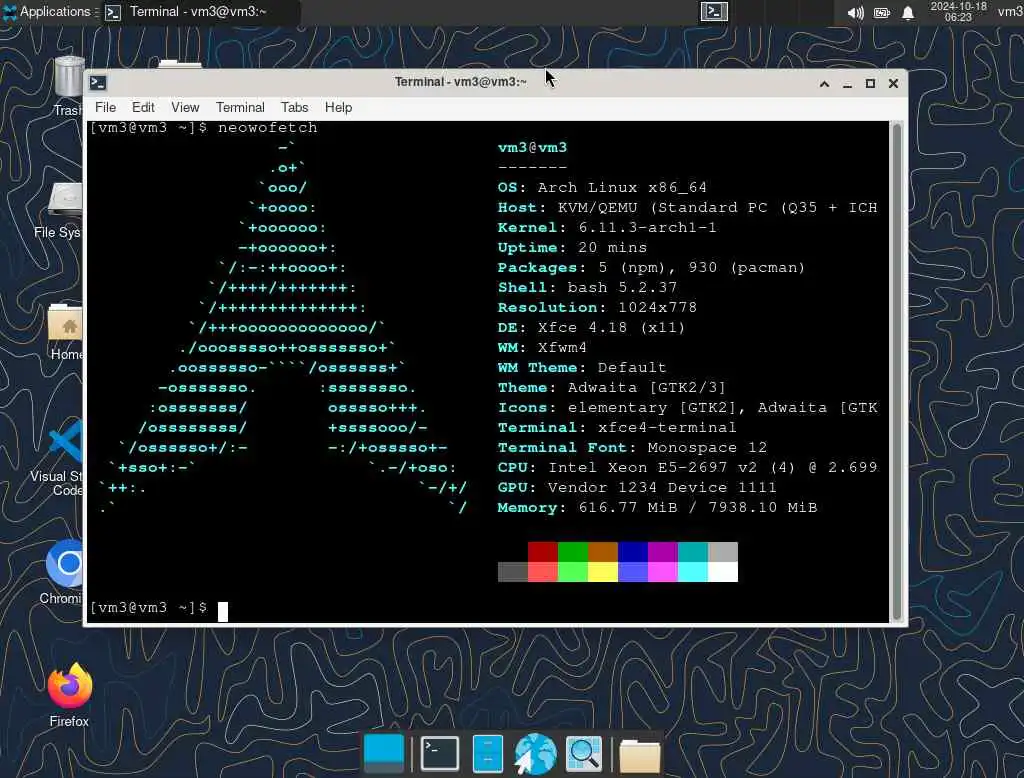
Task: Click the Terminal vertical scrollbar
Action: [897, 371]
